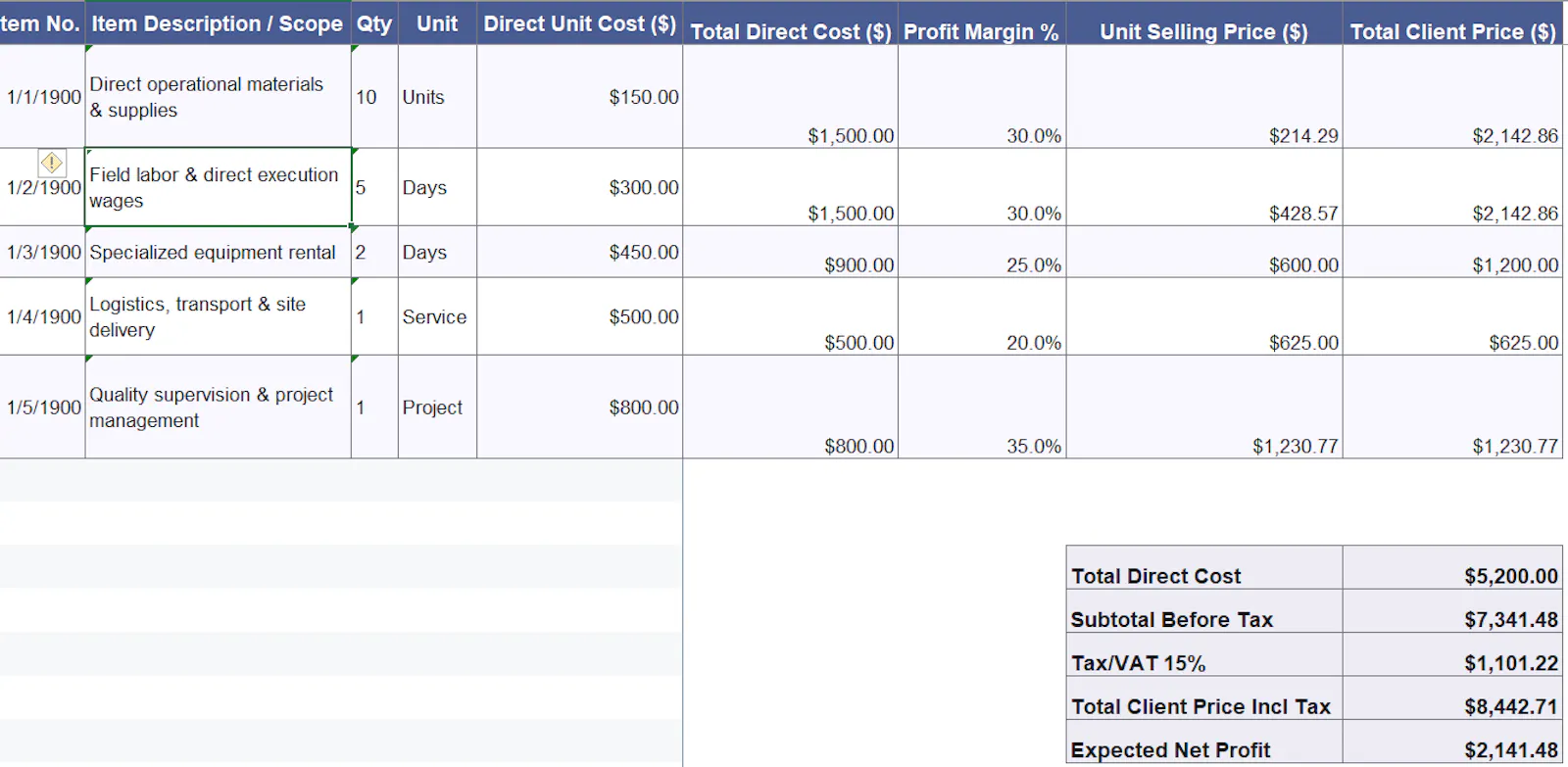
Task: Click the 'Units' unit cell
Action: click(437, 97)
